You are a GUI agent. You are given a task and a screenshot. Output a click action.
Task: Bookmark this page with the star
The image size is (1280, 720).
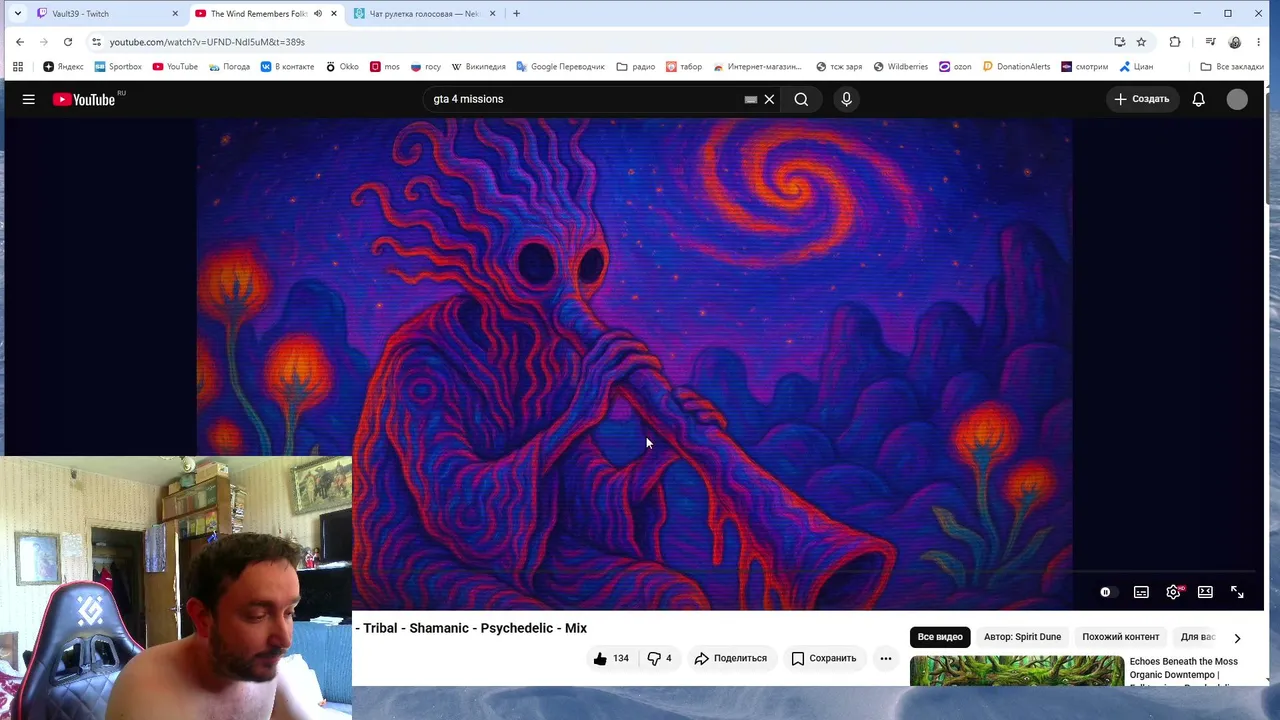[1141, 42]
